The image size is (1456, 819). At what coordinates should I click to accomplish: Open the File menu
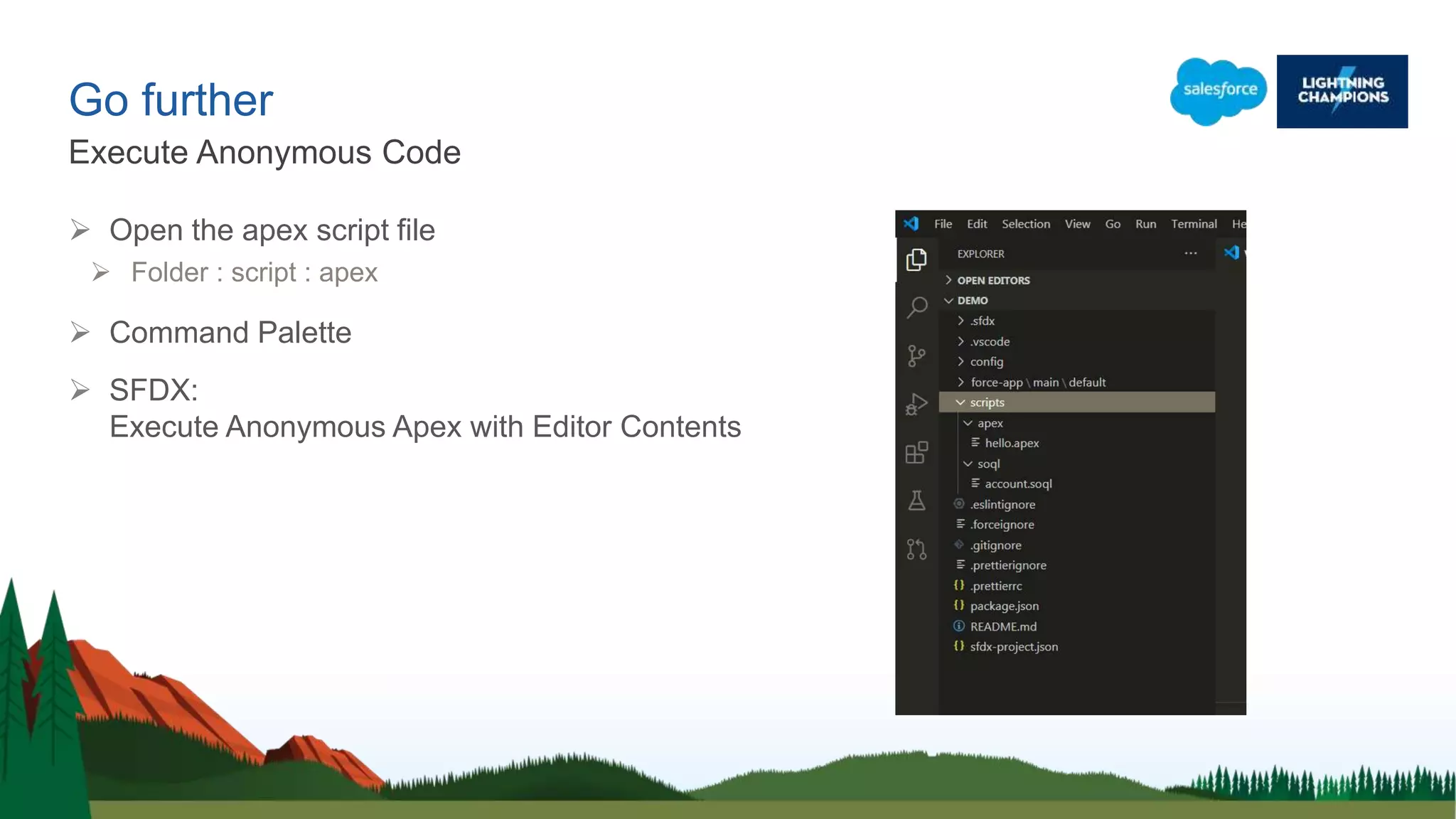coord(943,224)
